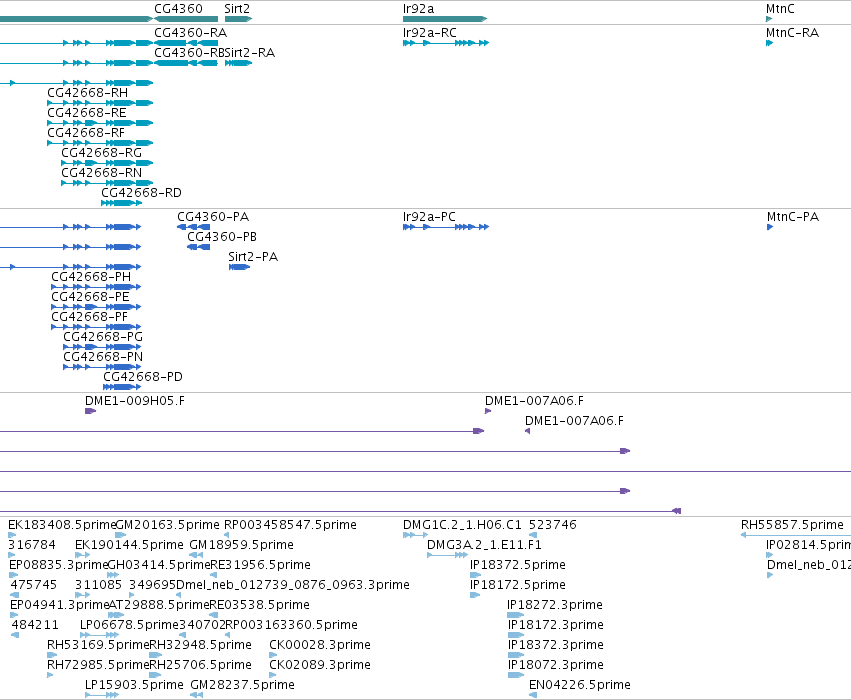The width and height of the screenshot is (851, 700).
Task: Select protein CG42668-PN
Action: (103, 357)
